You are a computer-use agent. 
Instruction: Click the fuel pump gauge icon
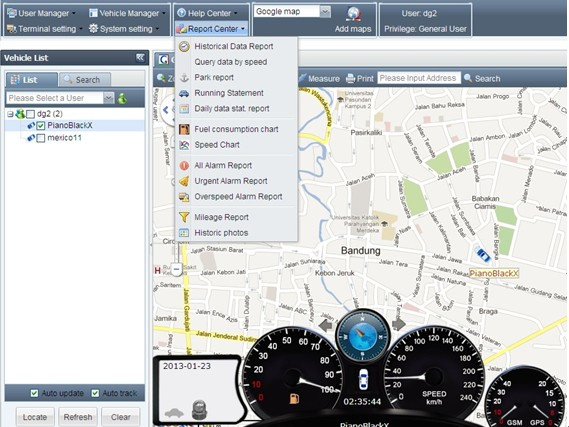294,399
